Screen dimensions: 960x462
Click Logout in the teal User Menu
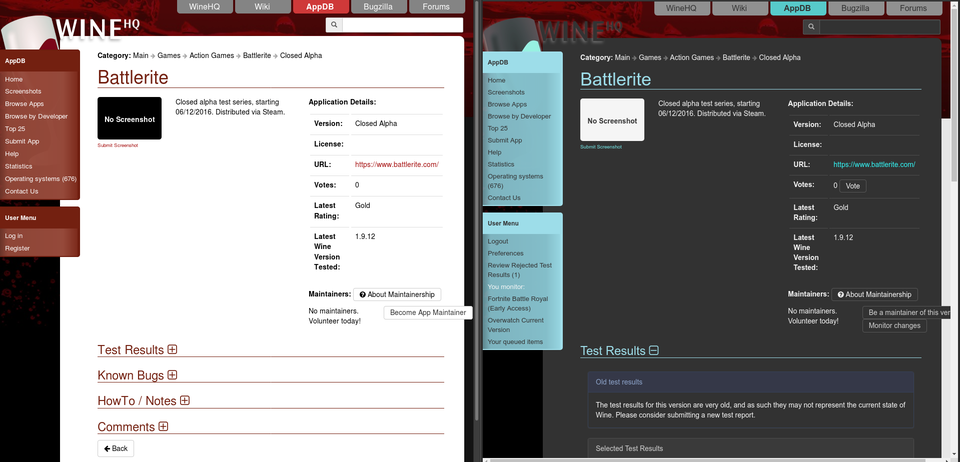coord(498,241)
